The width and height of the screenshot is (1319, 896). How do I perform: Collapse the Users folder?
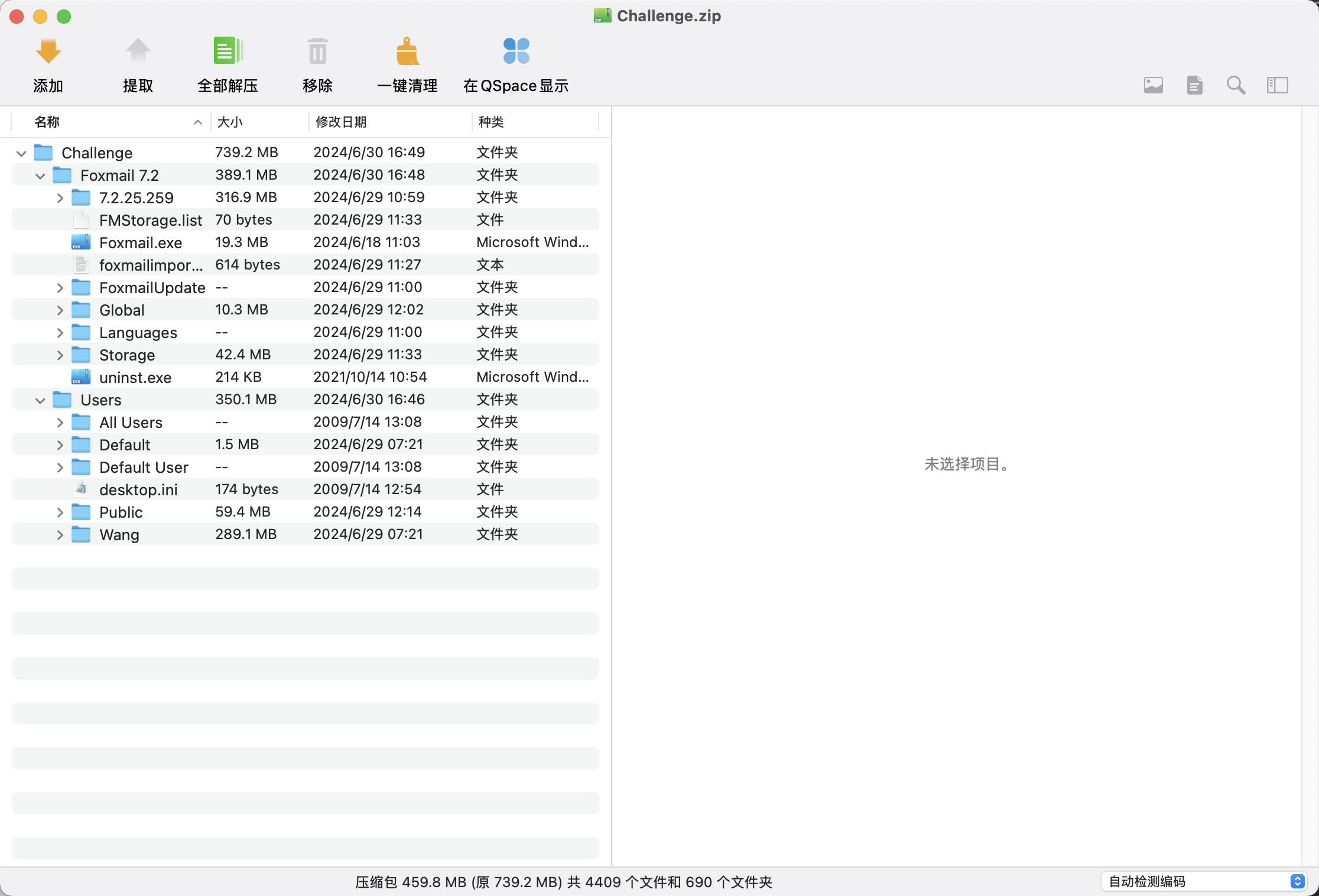click(40, 401)
